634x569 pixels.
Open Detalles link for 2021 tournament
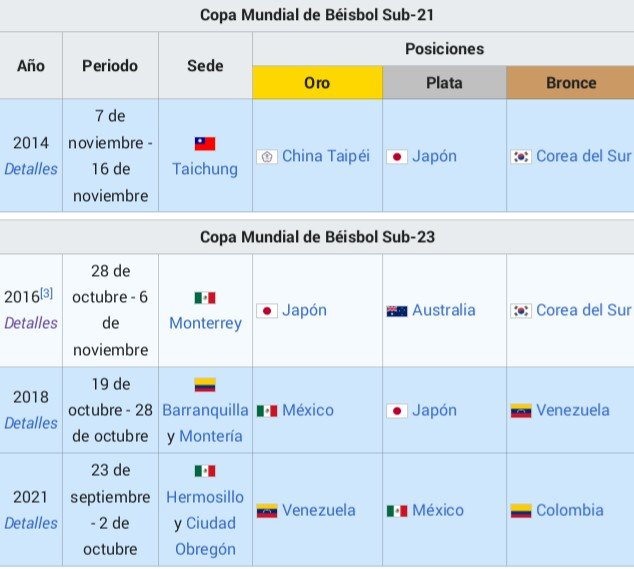(31, 523)
